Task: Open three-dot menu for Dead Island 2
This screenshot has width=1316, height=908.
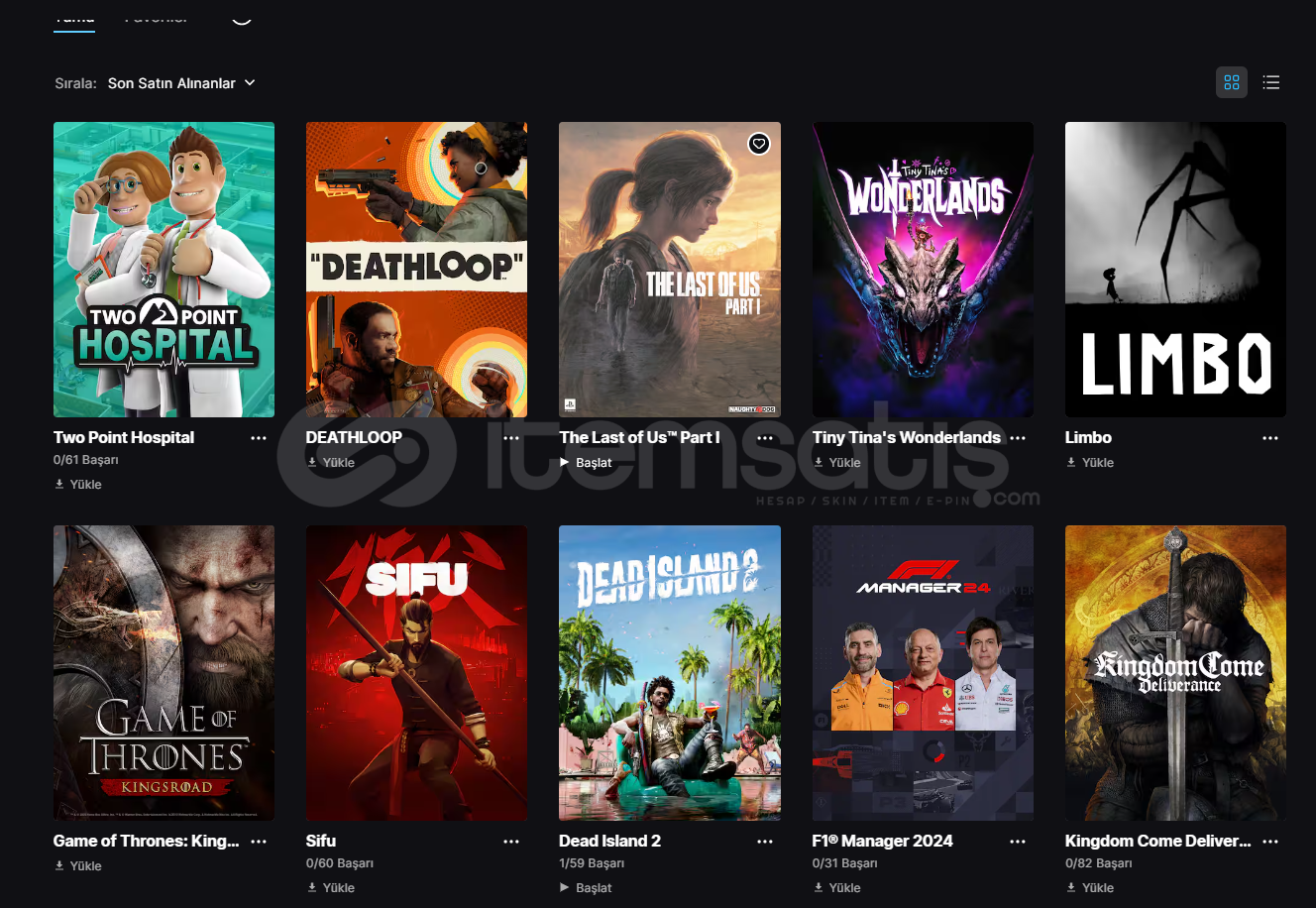Action: click(x=765, y=841)
